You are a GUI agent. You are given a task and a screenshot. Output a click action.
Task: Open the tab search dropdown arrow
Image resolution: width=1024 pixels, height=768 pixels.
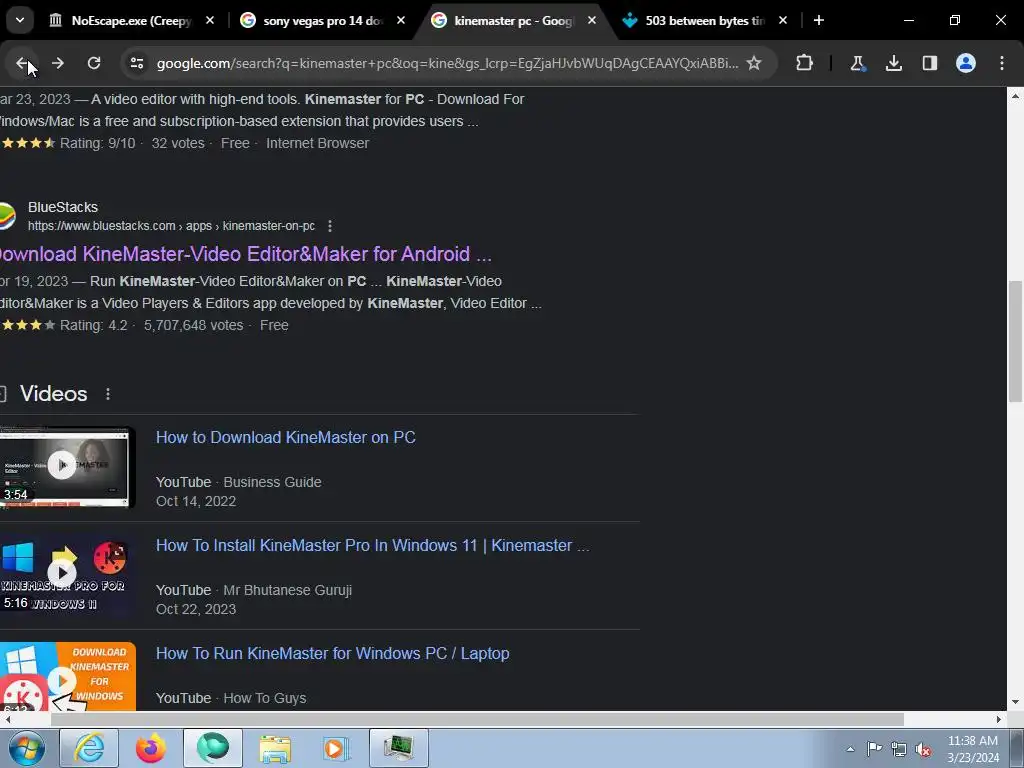(20, 20)
